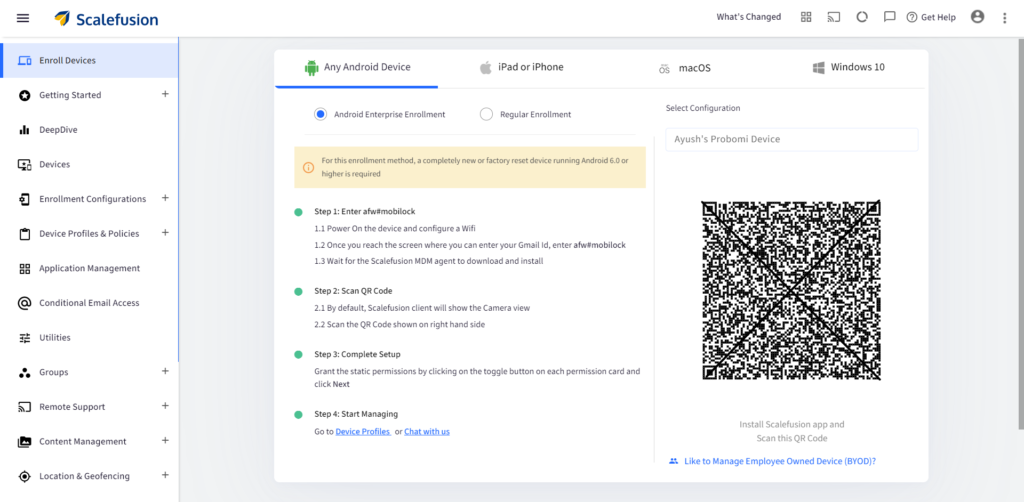Open the chat bubble icon in header
Image resolution: width=1024 pixels, height=502 pixels.
coord(889,17)
